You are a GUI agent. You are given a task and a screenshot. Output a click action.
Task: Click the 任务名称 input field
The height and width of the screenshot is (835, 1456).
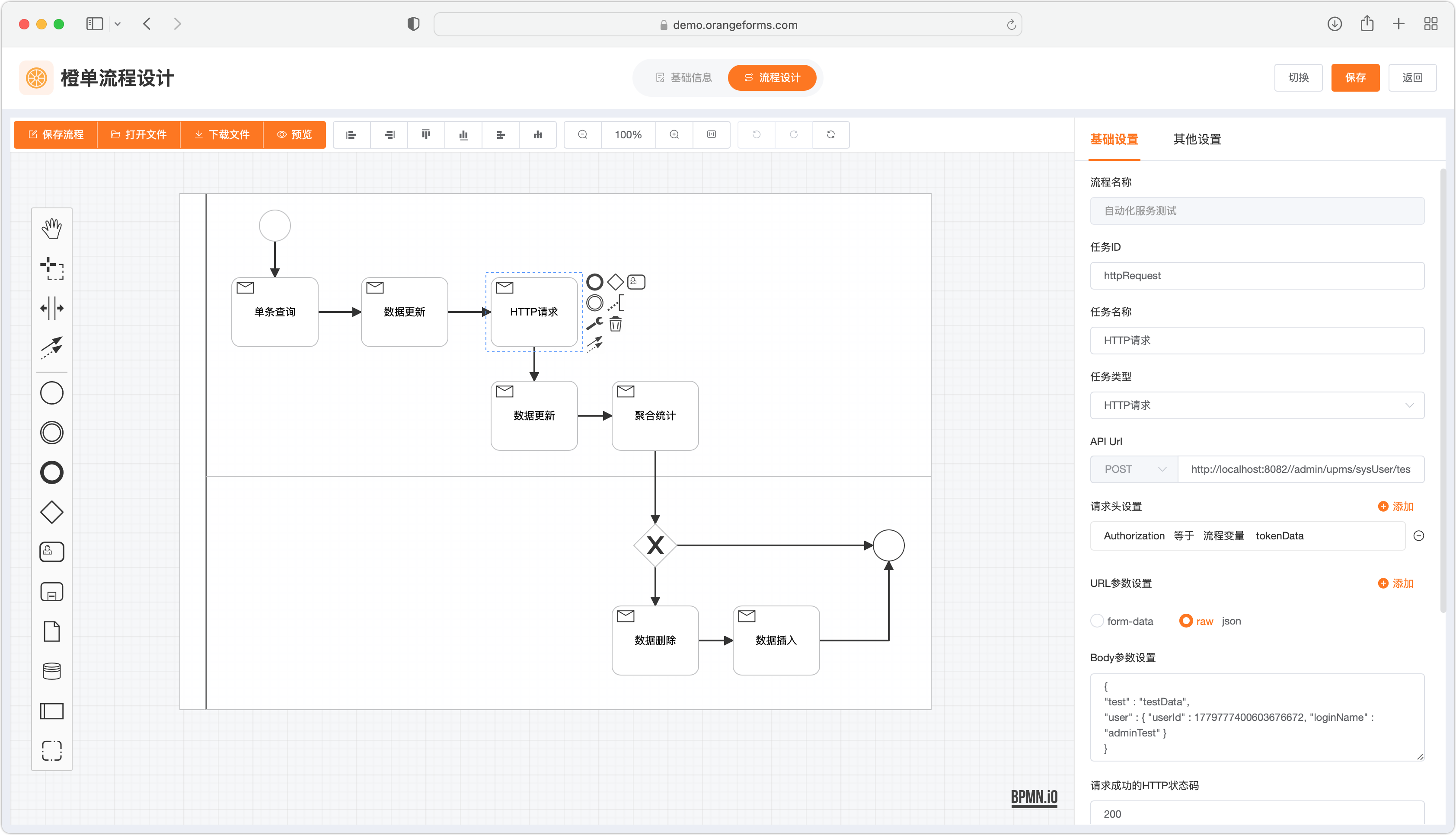click(x=1256, y=341)
